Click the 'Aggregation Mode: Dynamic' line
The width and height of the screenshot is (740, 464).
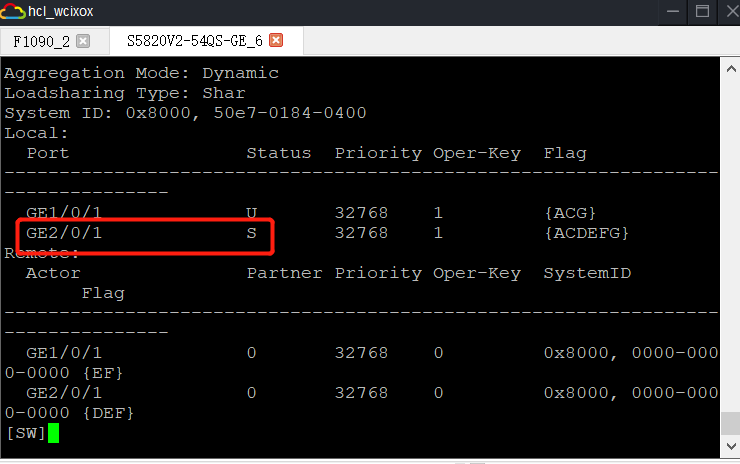pos(142,74)
